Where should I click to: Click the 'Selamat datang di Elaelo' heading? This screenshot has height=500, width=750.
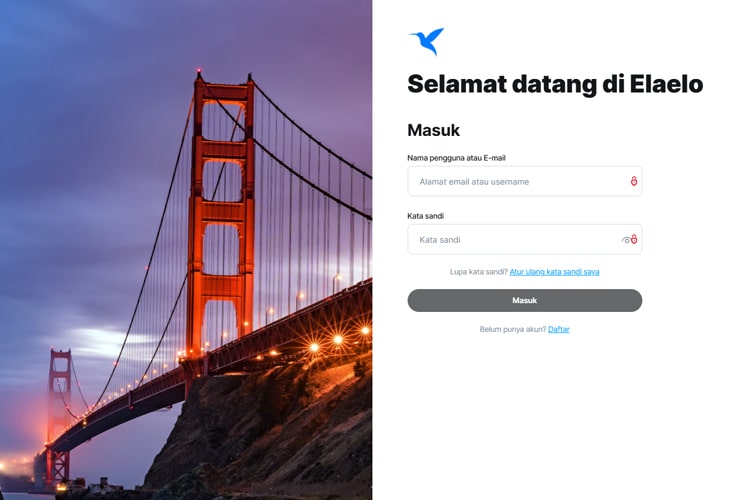tap(555, 84)
